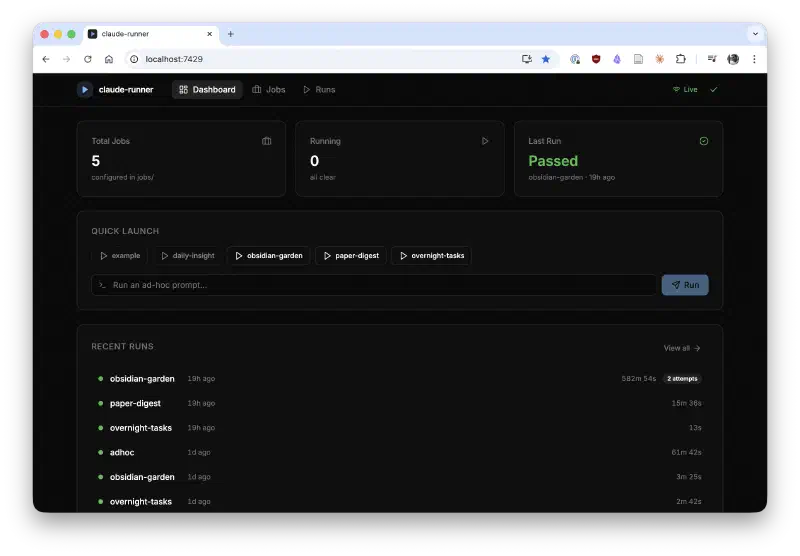Screen dimensions: 800x556
Task: Open the adhoc run row
Action: (x=399, y=452)
